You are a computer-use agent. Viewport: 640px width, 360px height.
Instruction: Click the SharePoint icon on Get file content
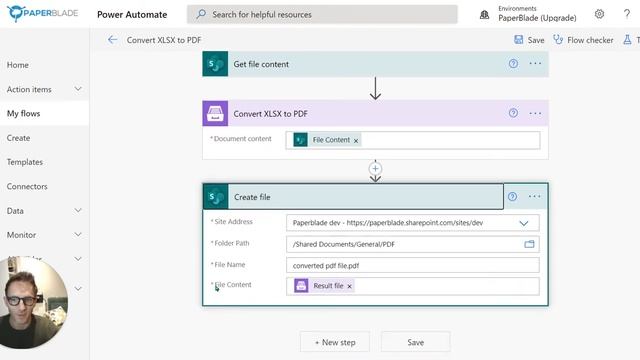215,64
